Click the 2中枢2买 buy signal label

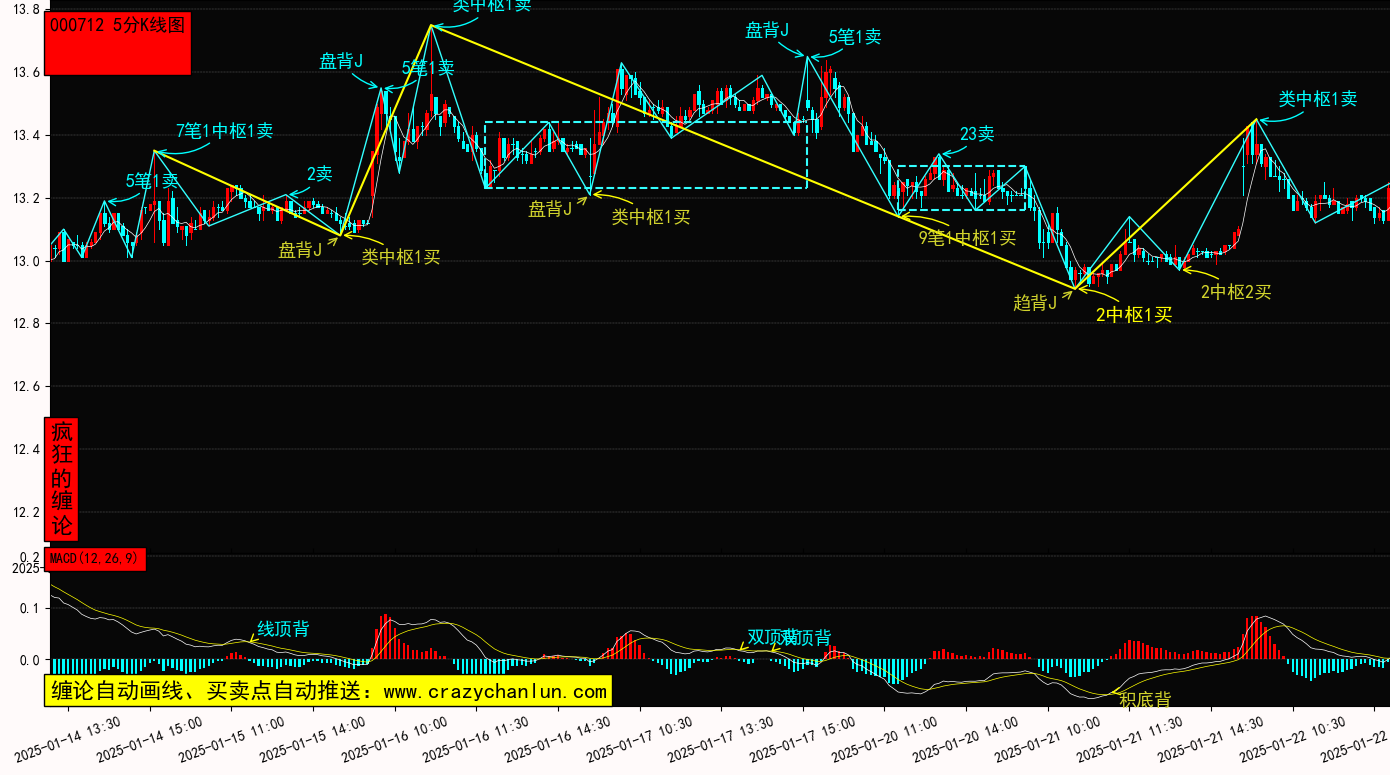1236,292
